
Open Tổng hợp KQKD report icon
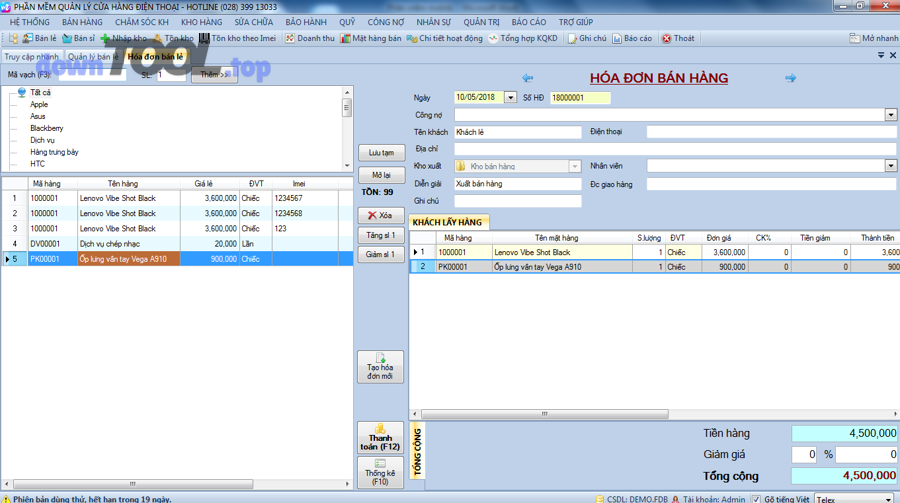coord(523,39)
